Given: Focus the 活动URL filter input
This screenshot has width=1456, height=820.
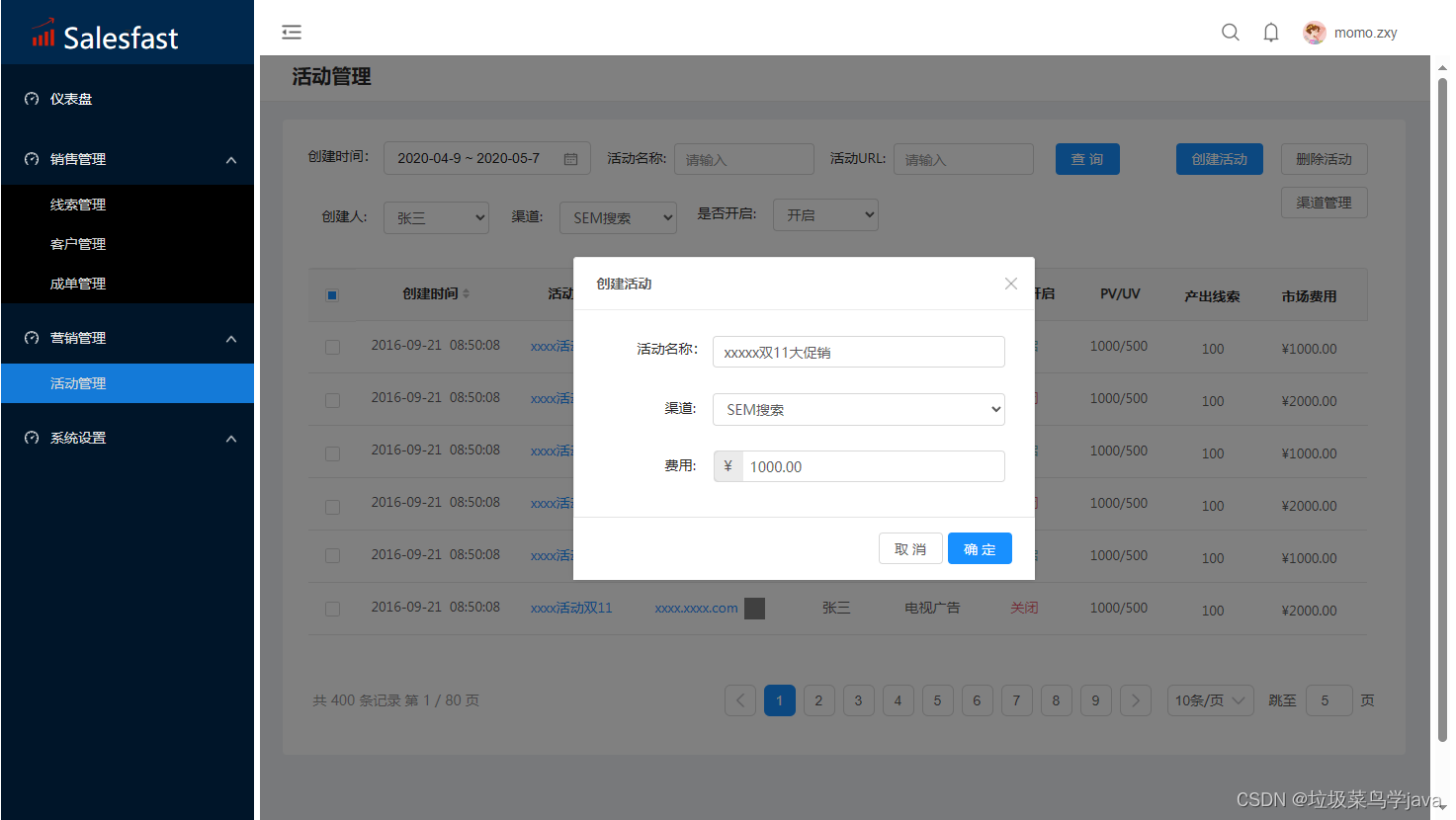Looking at the screenshot, I should click(x=964, y=159).
